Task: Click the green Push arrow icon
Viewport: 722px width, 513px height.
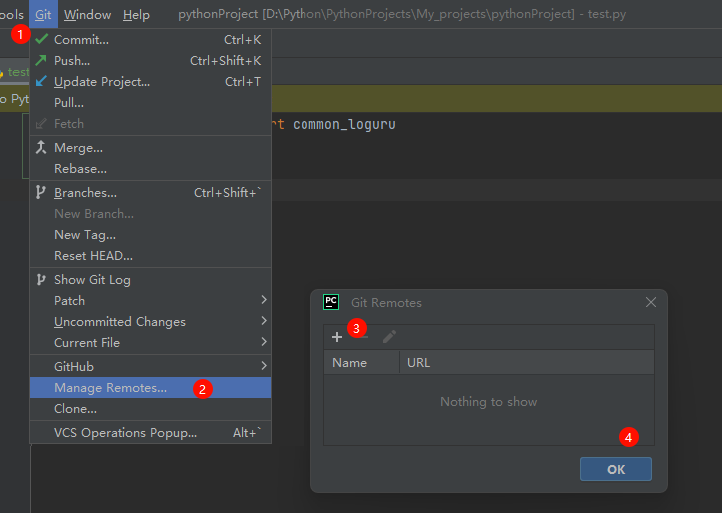Action: [41, 60]
